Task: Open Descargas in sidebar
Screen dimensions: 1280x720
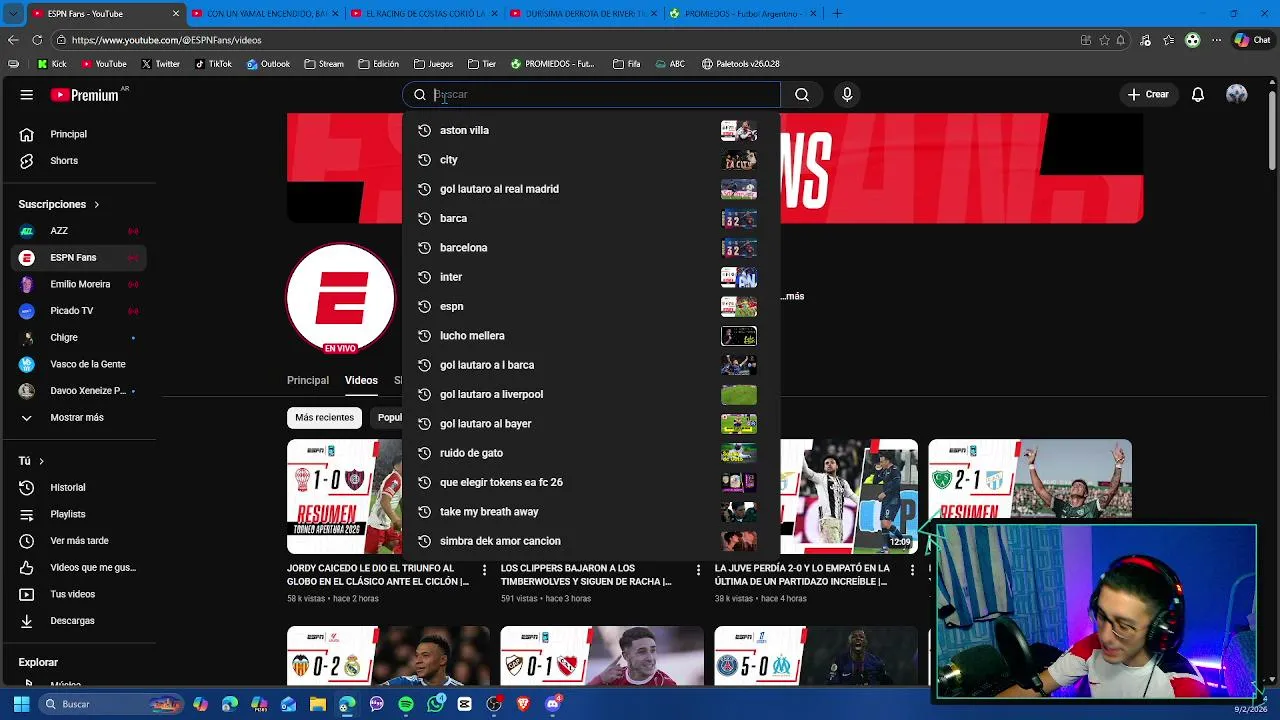Action: tap(78, 621)
